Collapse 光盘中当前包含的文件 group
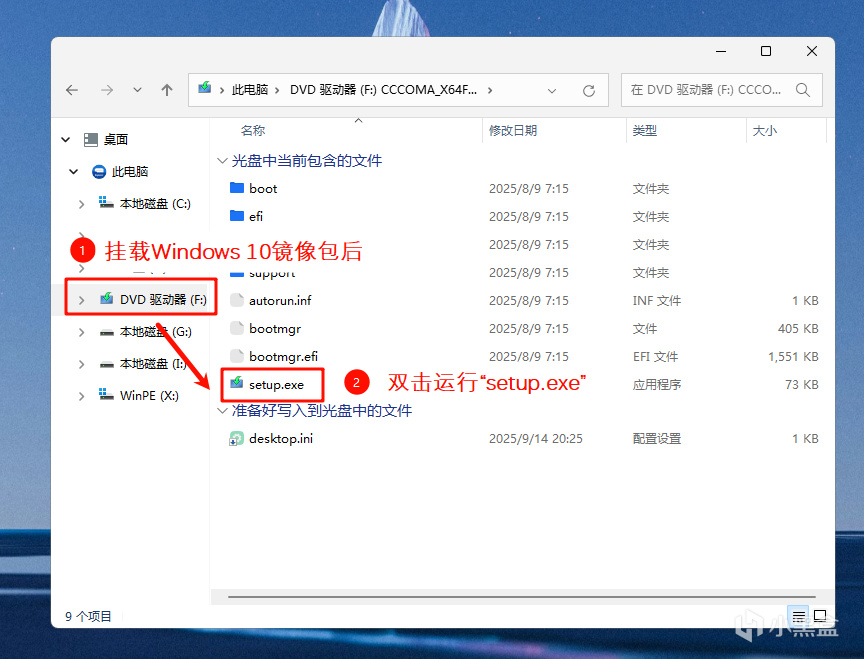Screen dimensions: 864x659 222,161
